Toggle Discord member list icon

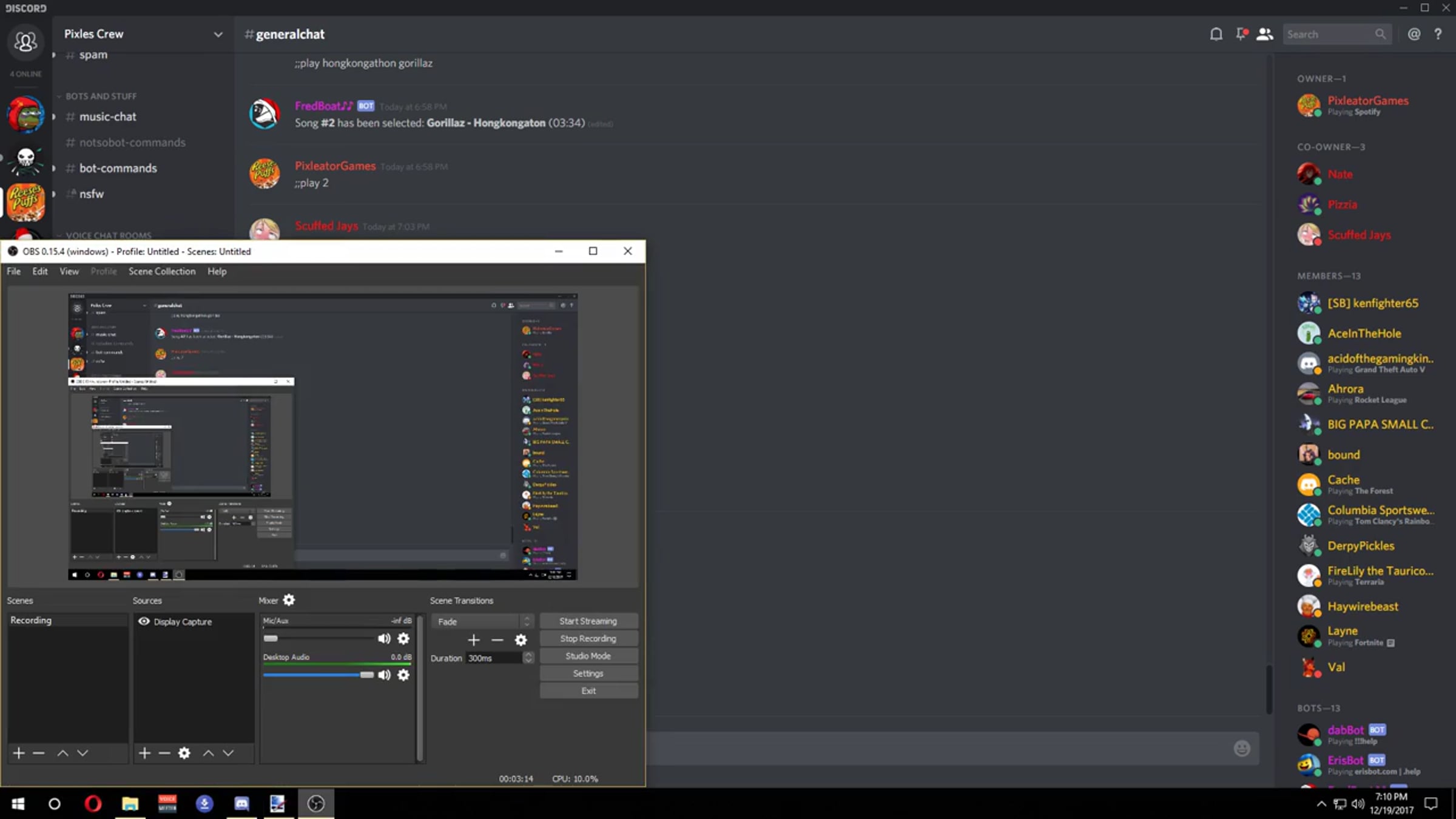(x=1264, y=34)
